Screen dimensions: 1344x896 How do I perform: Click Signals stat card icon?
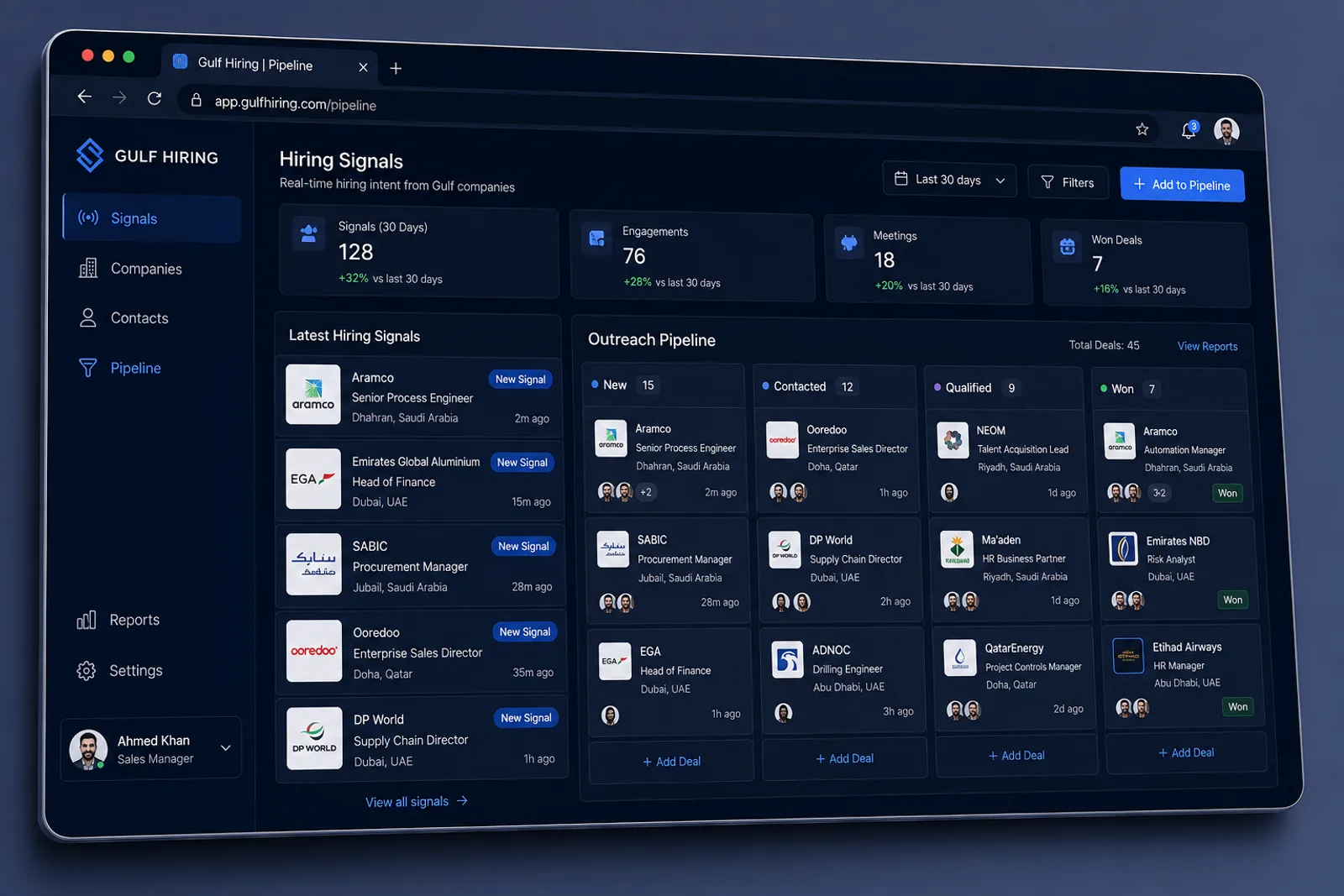(308, 233)
